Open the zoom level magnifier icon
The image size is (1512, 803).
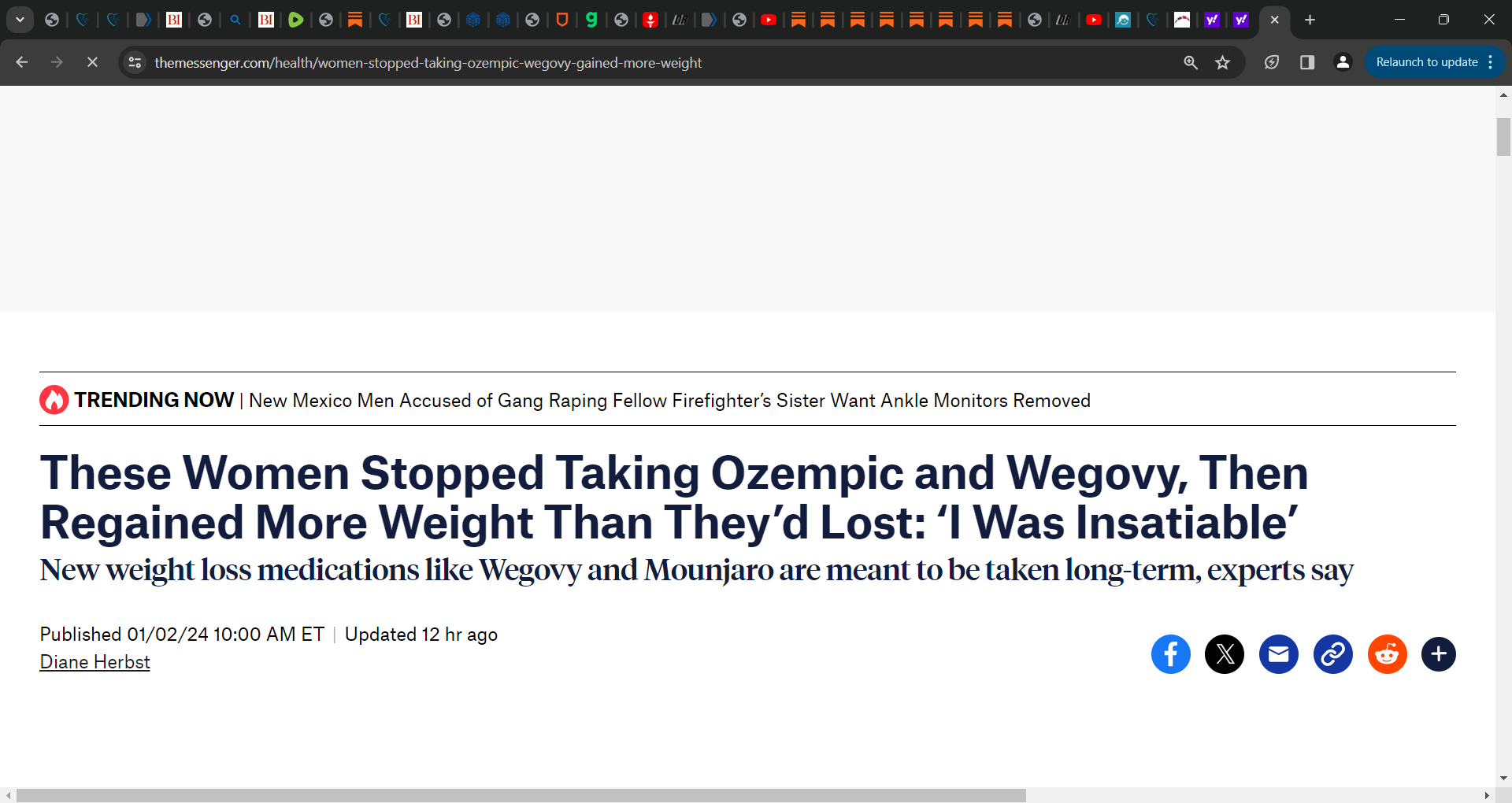point(1191,62)
